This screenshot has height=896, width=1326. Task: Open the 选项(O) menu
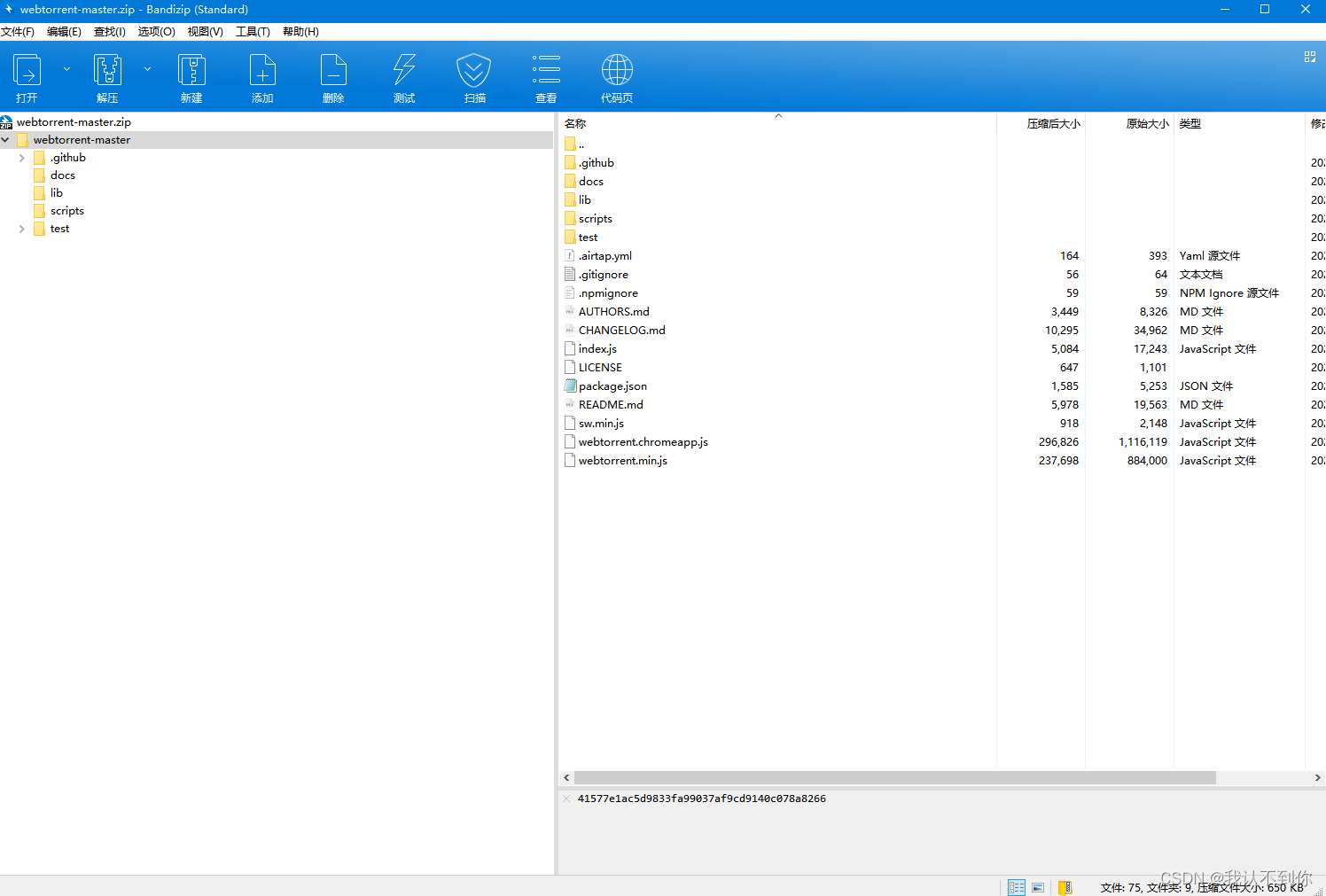coord(156,32)
